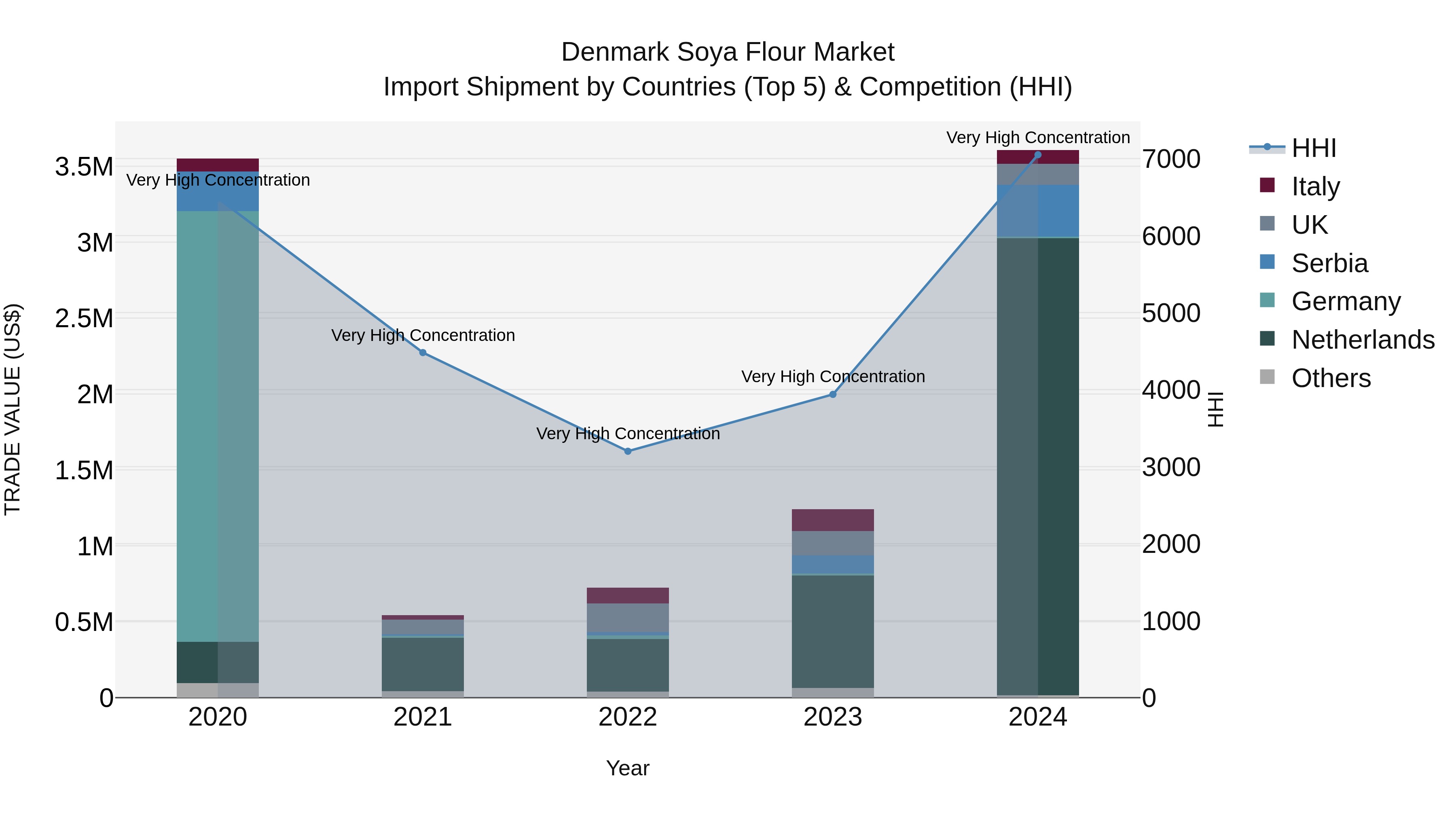Viewport: 1456px width, 819px height.
Task: Click the 4000 HHI axis tick
Action: pos(1171,391)
